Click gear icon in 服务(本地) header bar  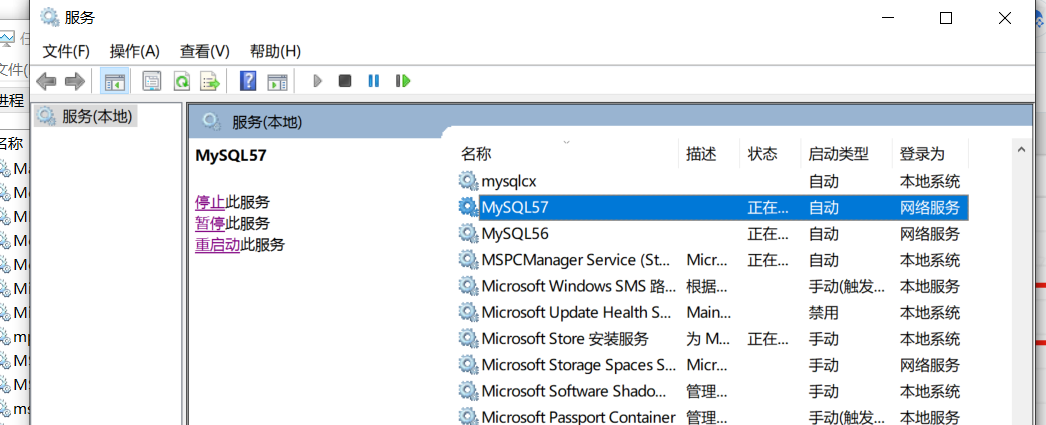coord(211,121)
